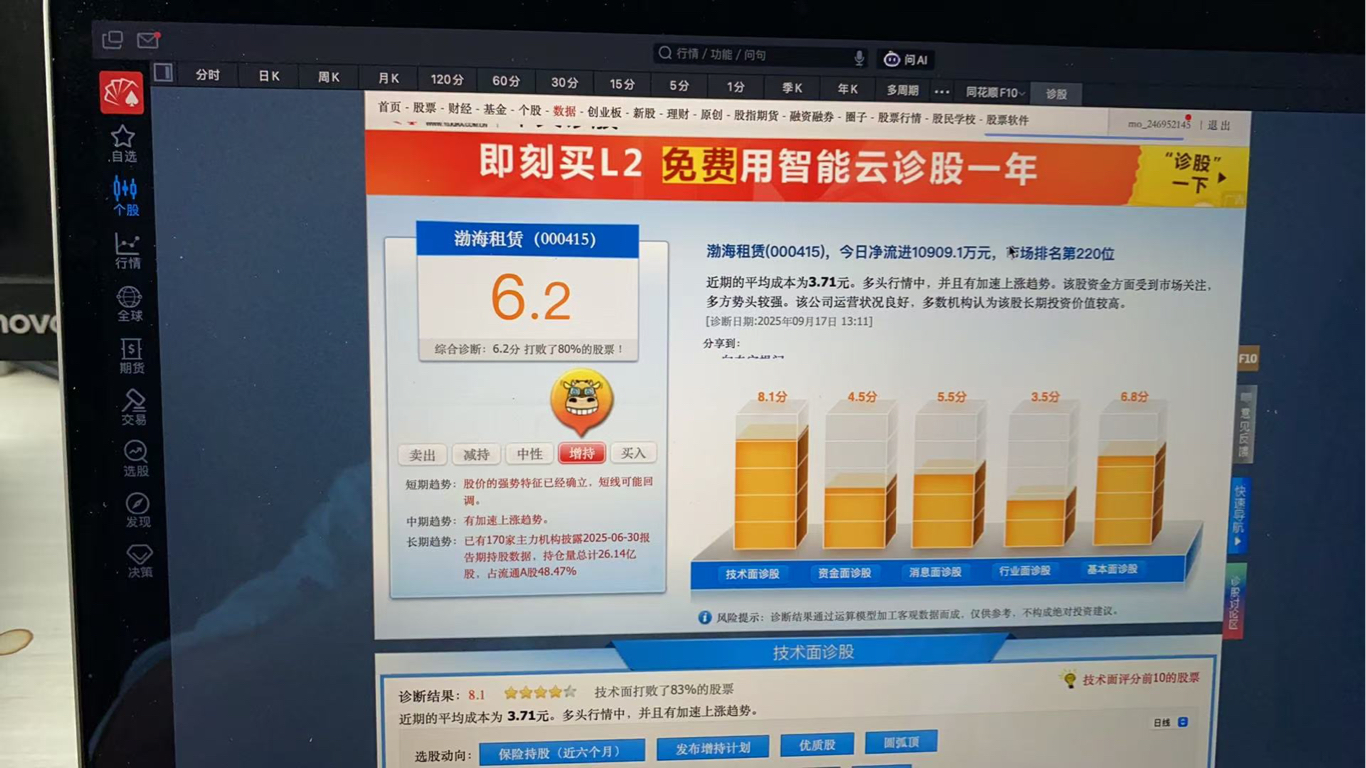Click the 技术面诊股 bar label
The height and width of the screenshot is (768, 1366).
[x=751, y=574]
